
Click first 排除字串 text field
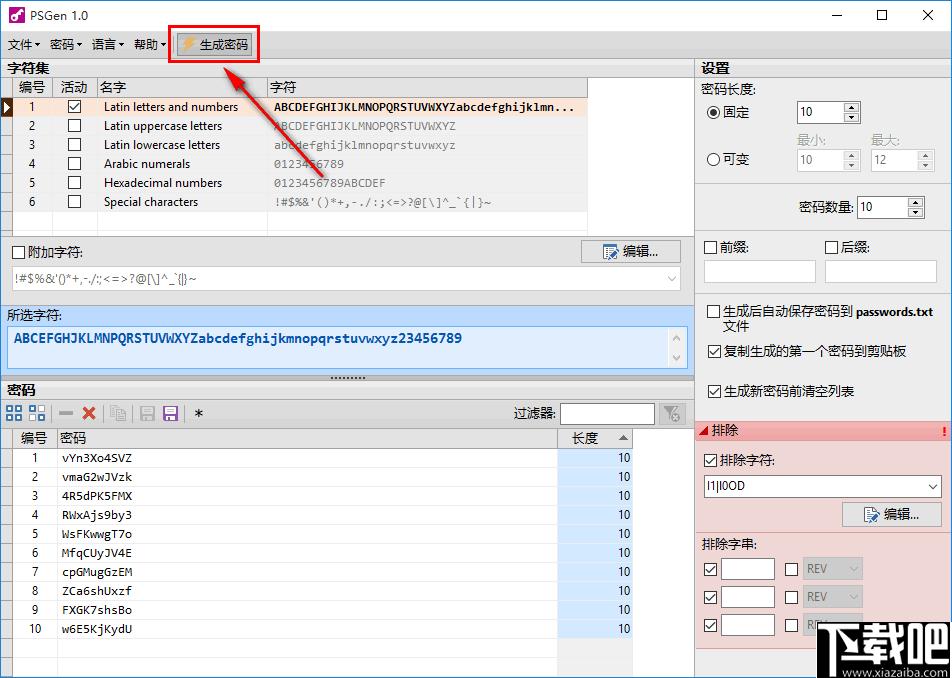(x=748, y=569)
